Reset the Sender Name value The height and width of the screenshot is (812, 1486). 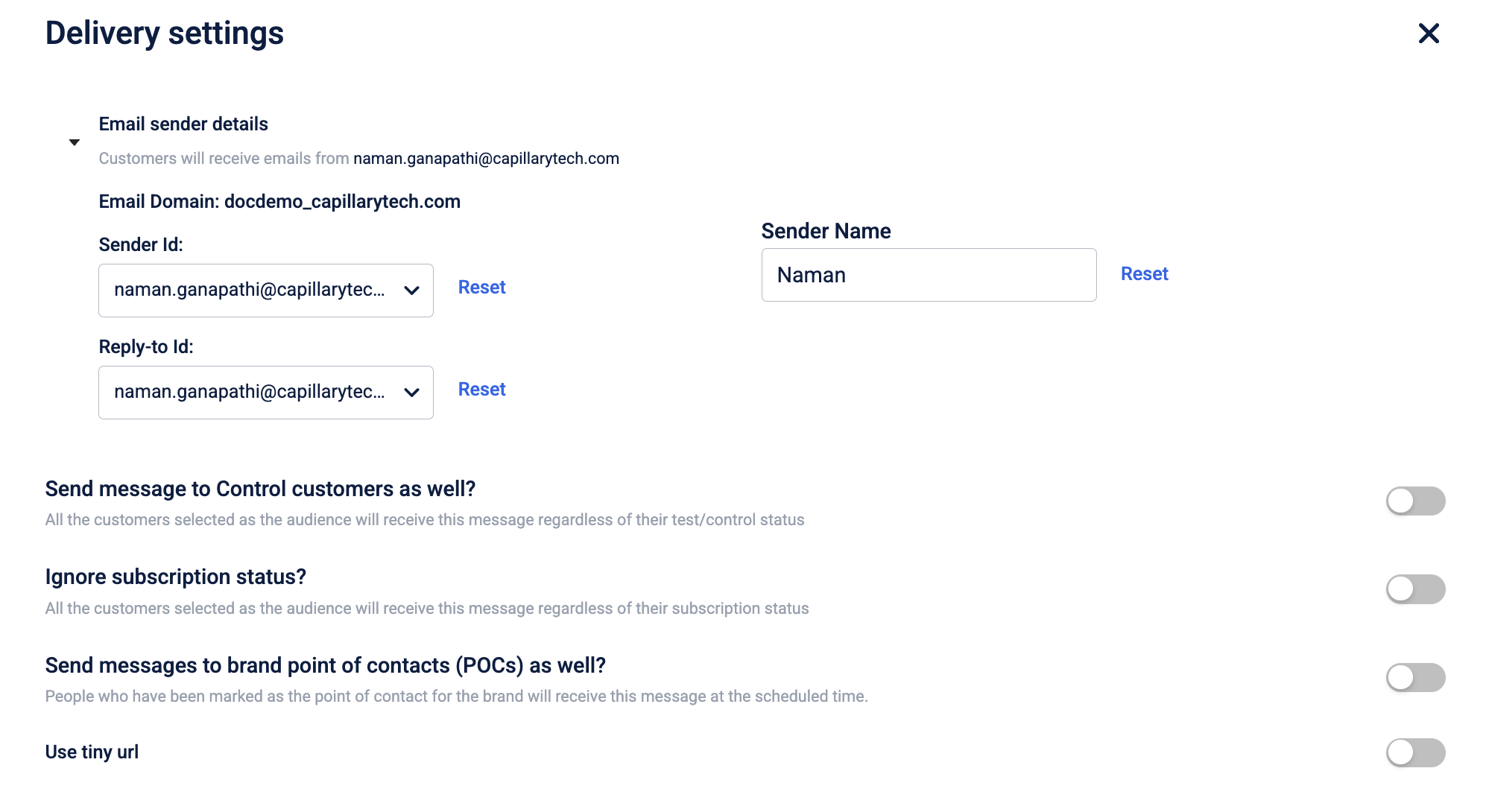coord(1144,274)
